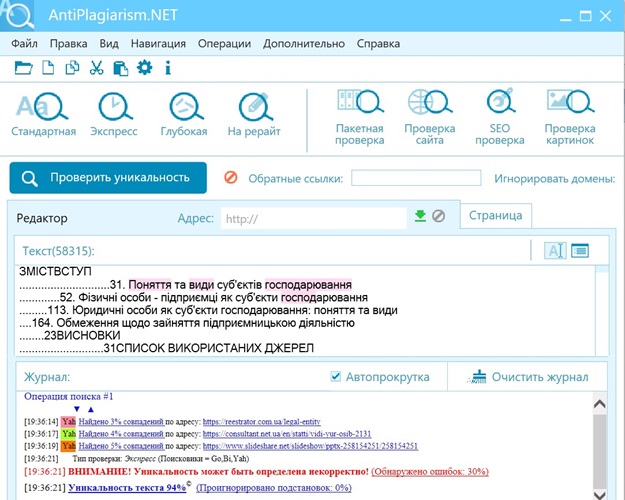
Task: Click the AntiPlagiarism.NET magnifier logo
Action: coord(17,15)
